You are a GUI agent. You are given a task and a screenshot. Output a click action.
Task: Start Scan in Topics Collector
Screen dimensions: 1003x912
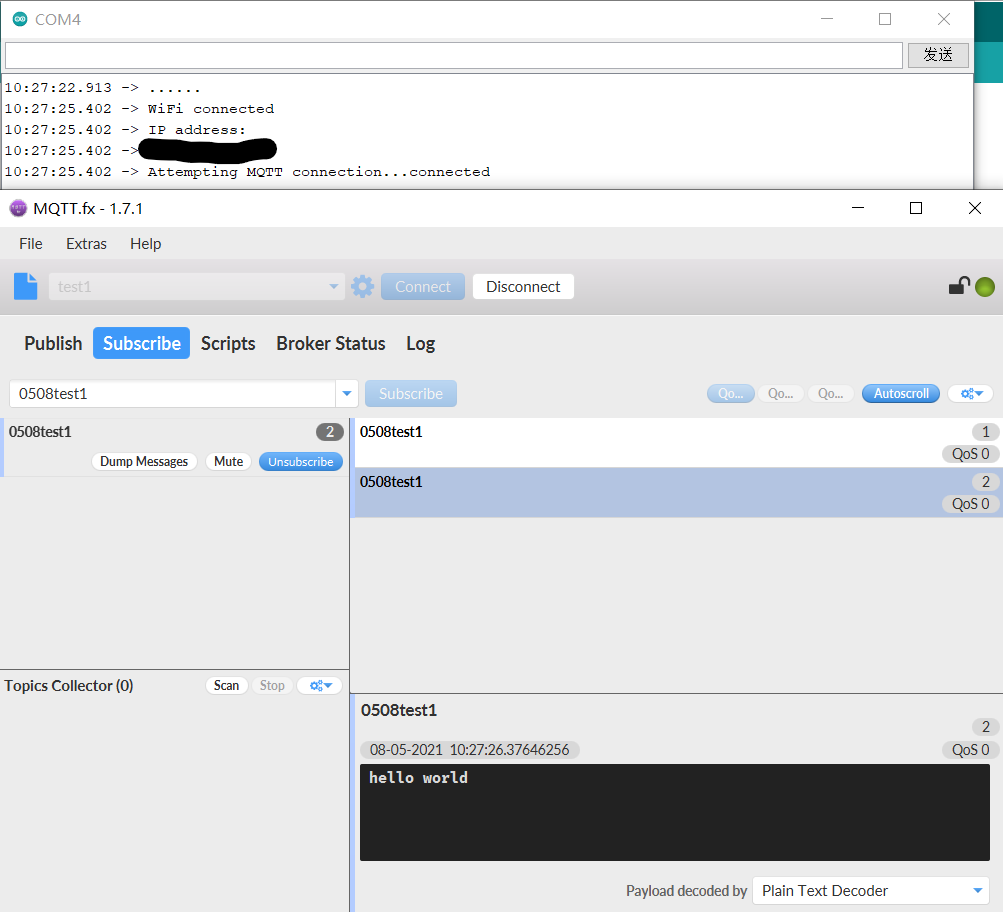tap(226, 686)
